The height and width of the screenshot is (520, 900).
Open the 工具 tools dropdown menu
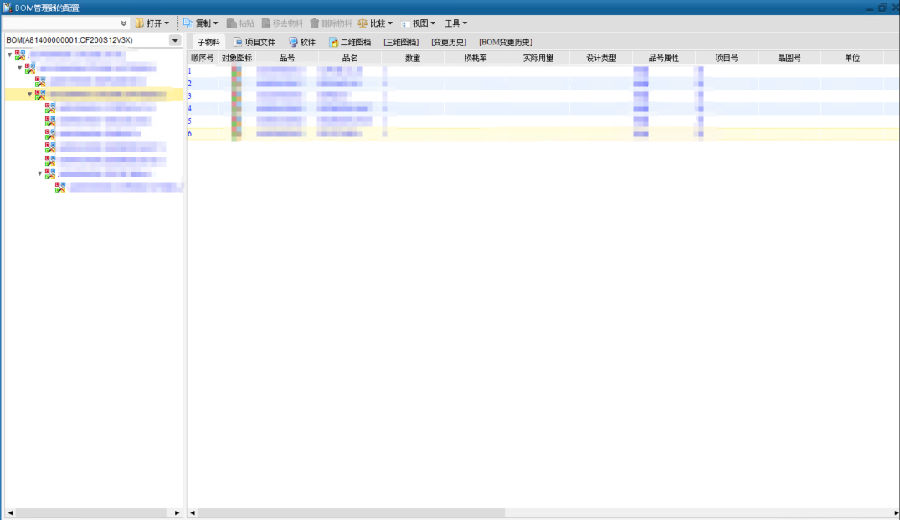(x=456, y=24)
